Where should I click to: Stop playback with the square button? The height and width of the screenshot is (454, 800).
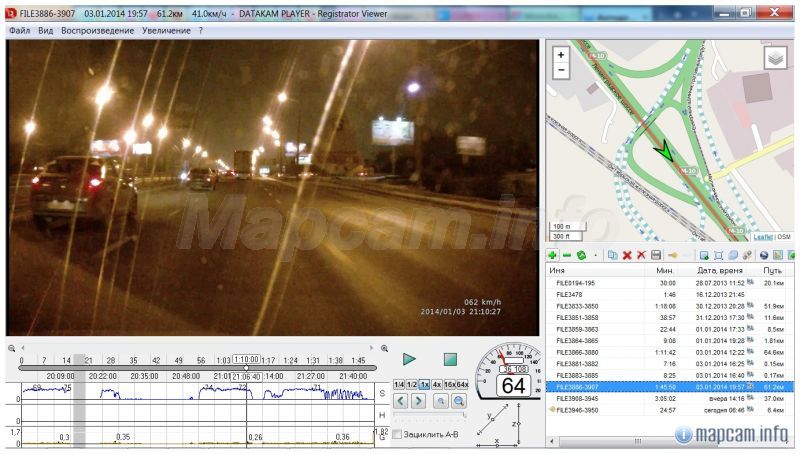pyautogui.click(x=450, y=358)
